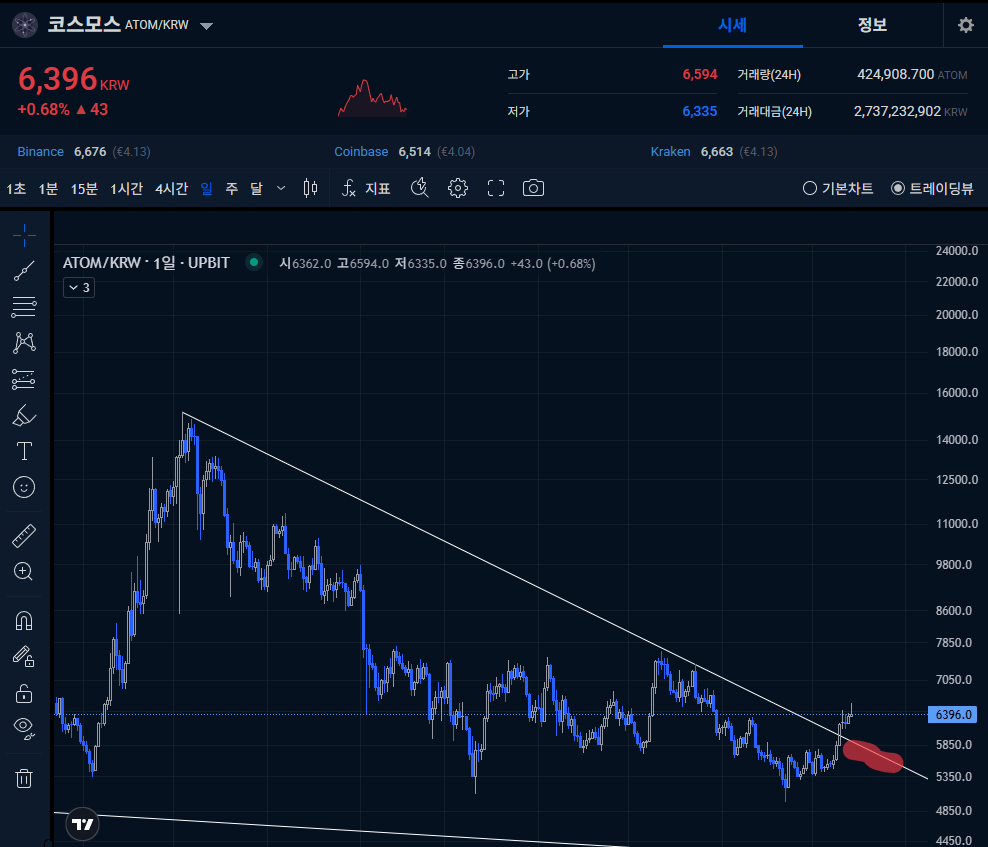Take a chart snapshot with camera icon

(533, 188)
